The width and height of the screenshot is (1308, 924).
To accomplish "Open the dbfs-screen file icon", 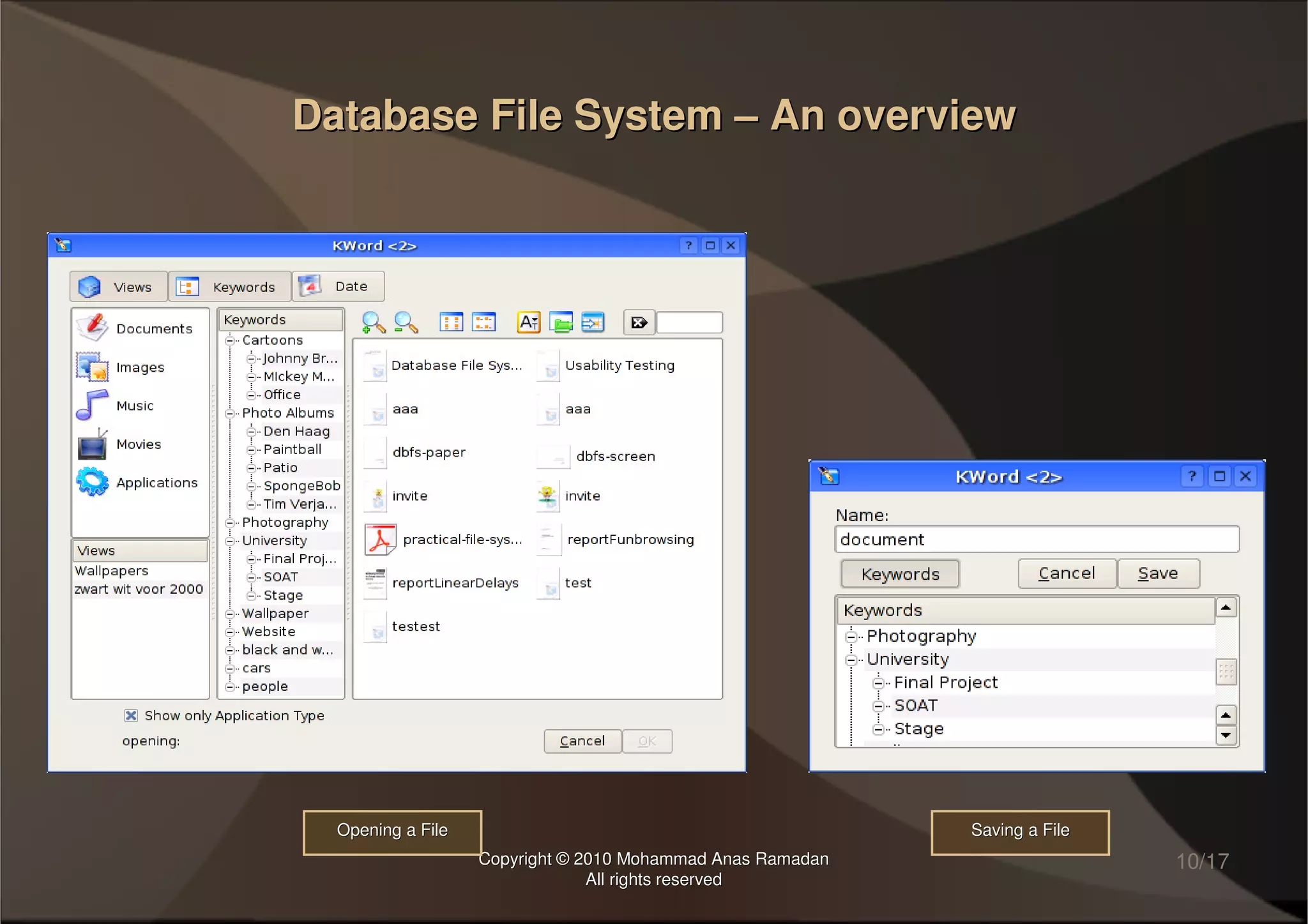I will [553, 456].
